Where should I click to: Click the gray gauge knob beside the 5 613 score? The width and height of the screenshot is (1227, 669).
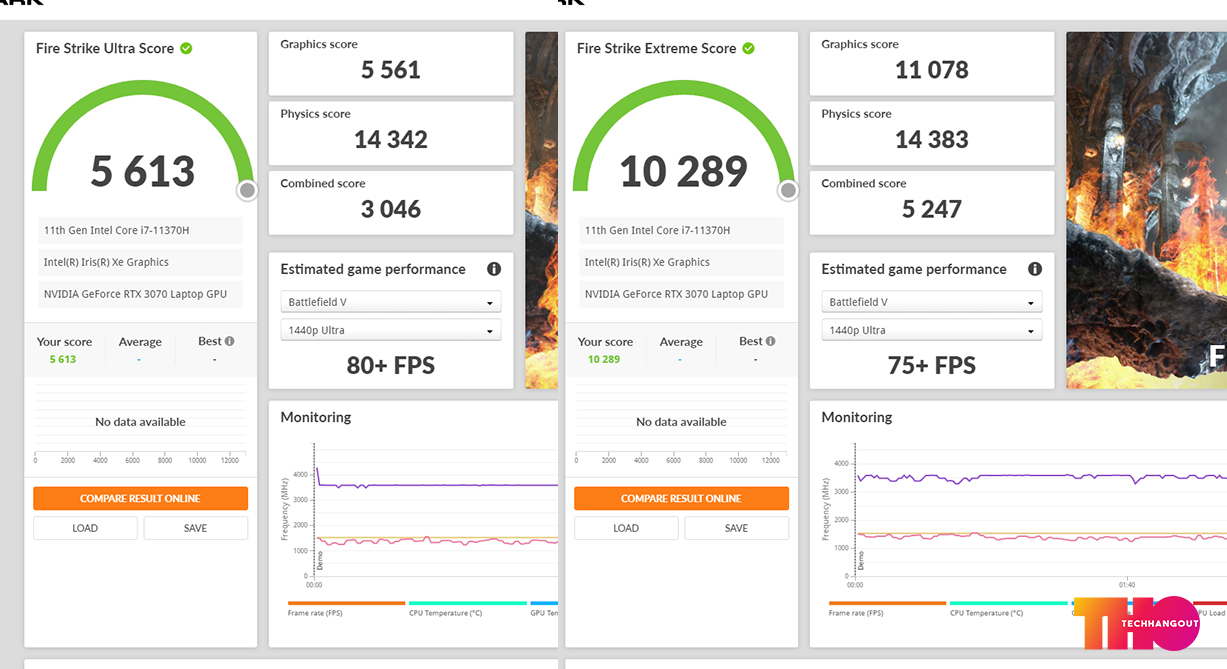click(247, 190)
